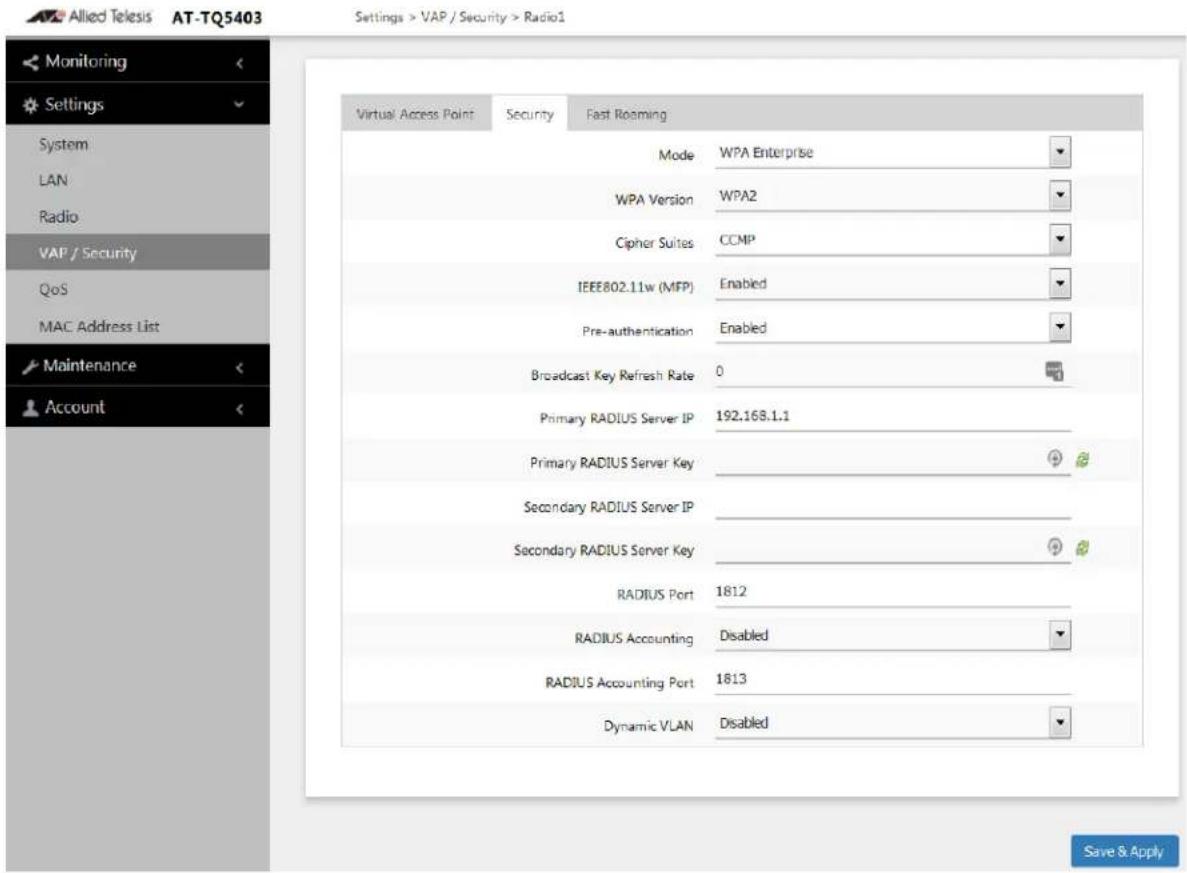
Task: Switch to the Virtual Access Point tab
Action: pos(415,114)
